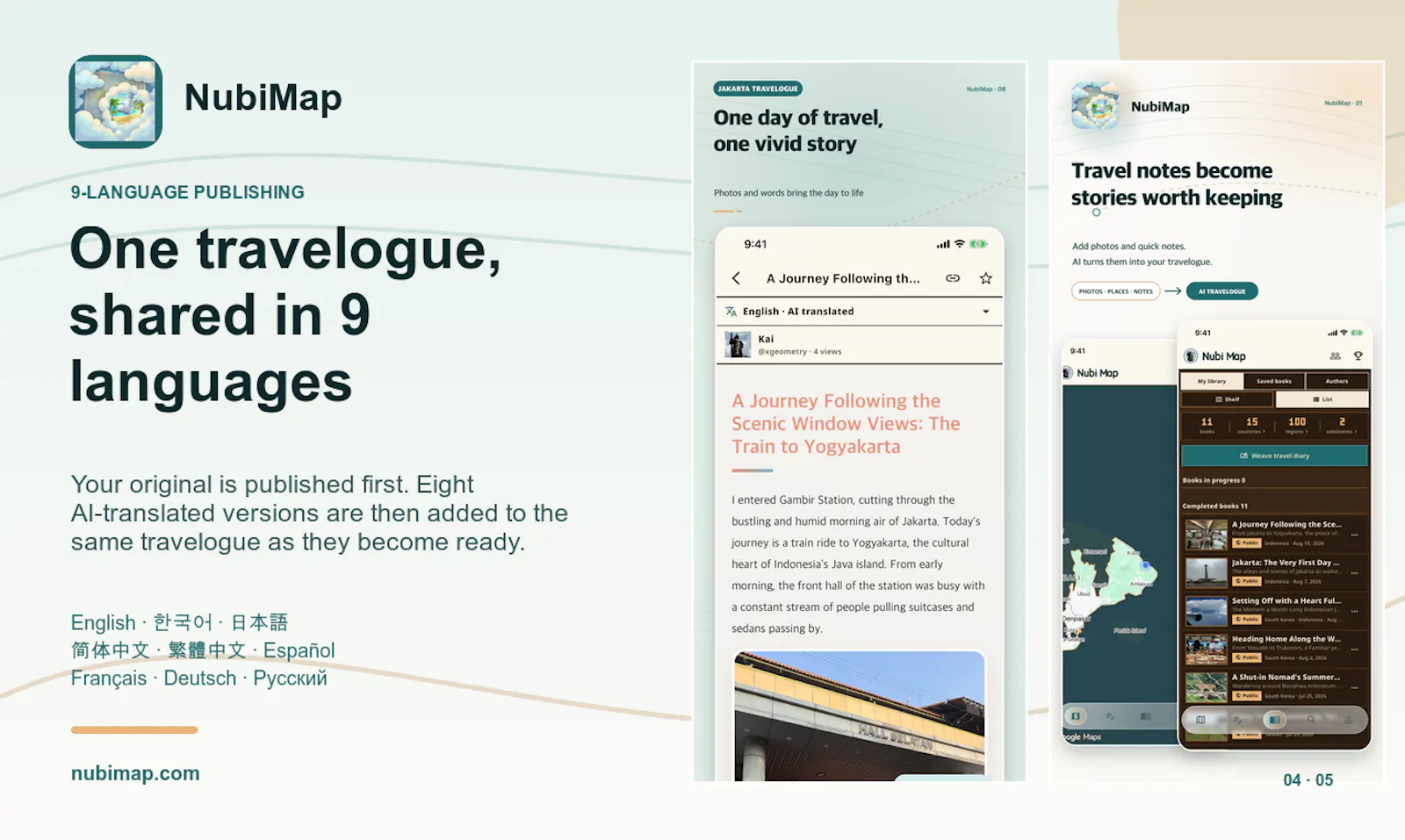Open the Setting Off with a Heart Ful... thumbnail
Image resolution: width=1405 pixels, height=840 pixels.
(1206, 611)
